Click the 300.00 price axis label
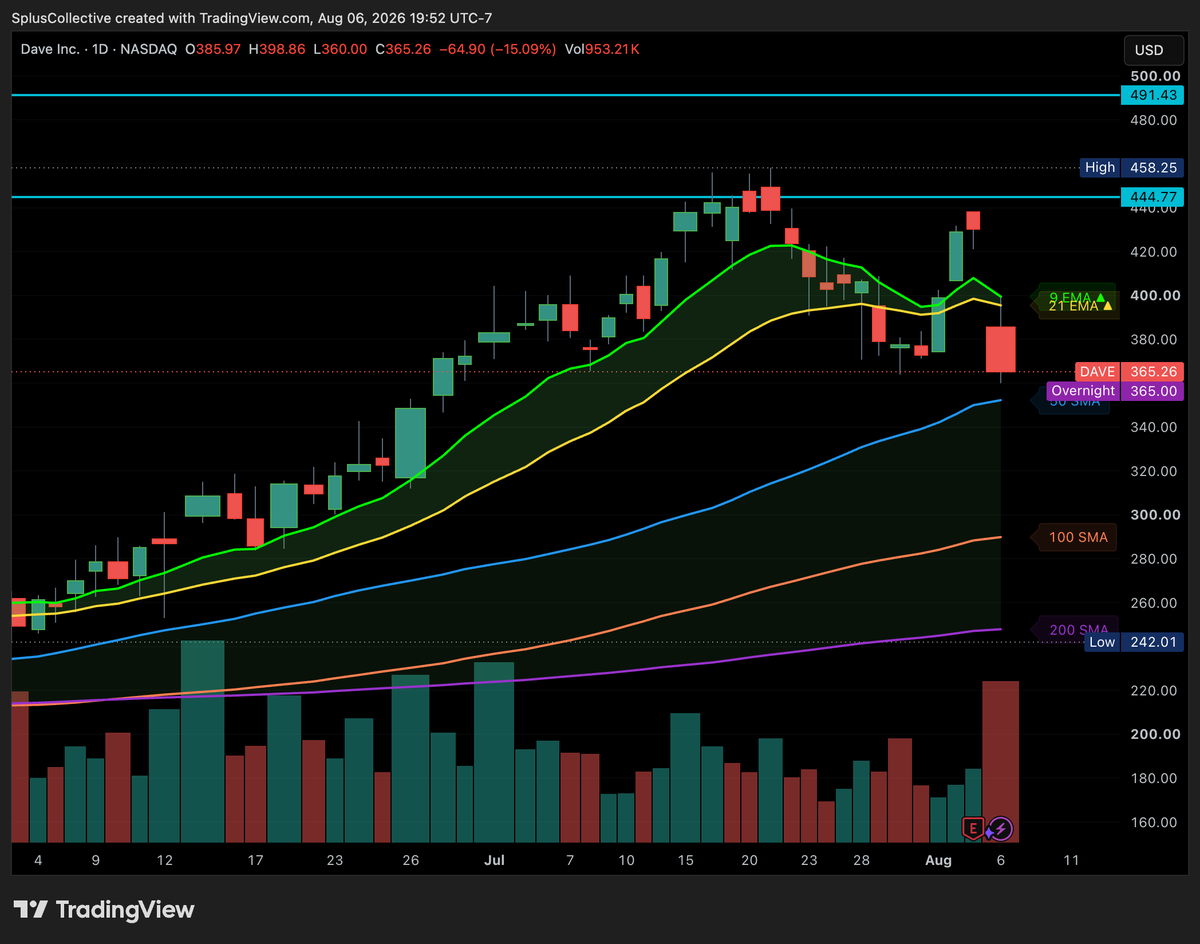 (1154, 515)
